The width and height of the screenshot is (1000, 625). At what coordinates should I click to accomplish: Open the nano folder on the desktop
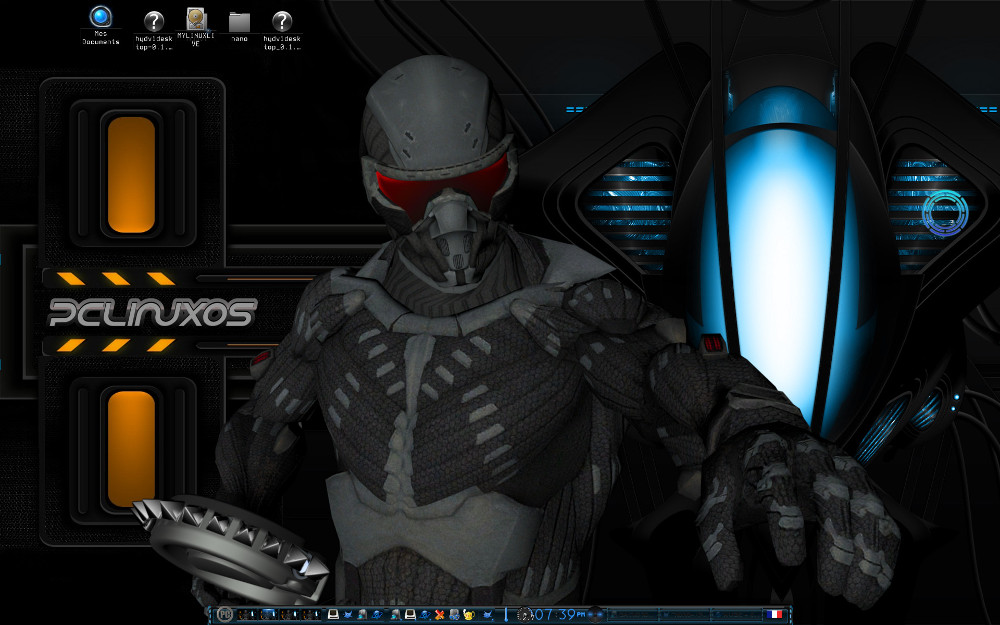[x=239, y=27]
